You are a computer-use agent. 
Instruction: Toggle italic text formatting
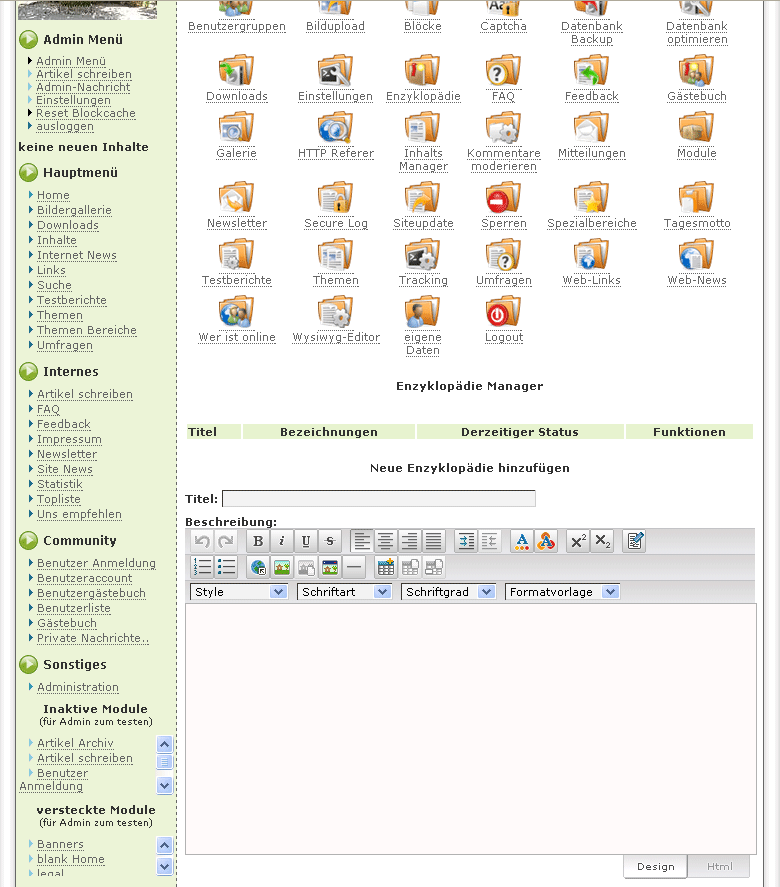tap(282, 542)
